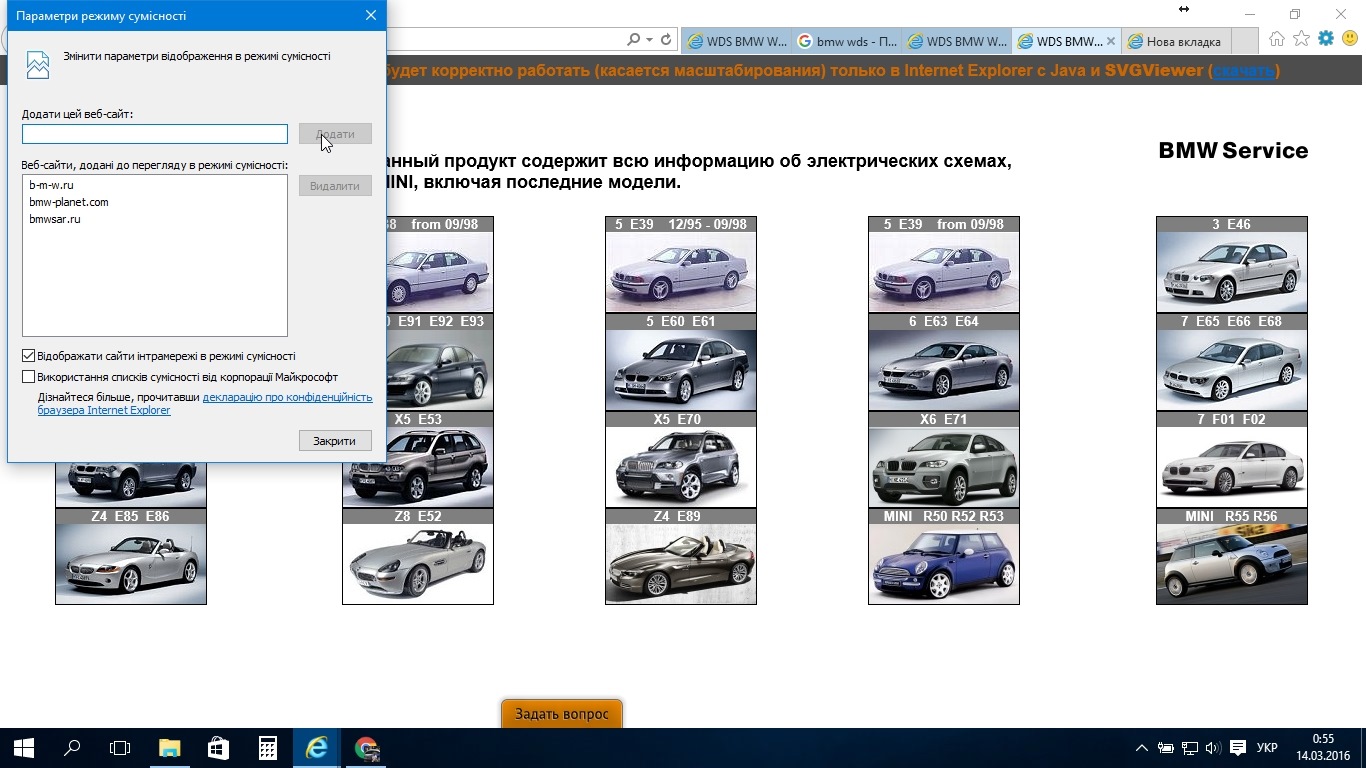The width and height of the screenshot is (1366, 768).
Task: Open the Z8 E52 car thumbnail
Action: (x=418, y=556)
